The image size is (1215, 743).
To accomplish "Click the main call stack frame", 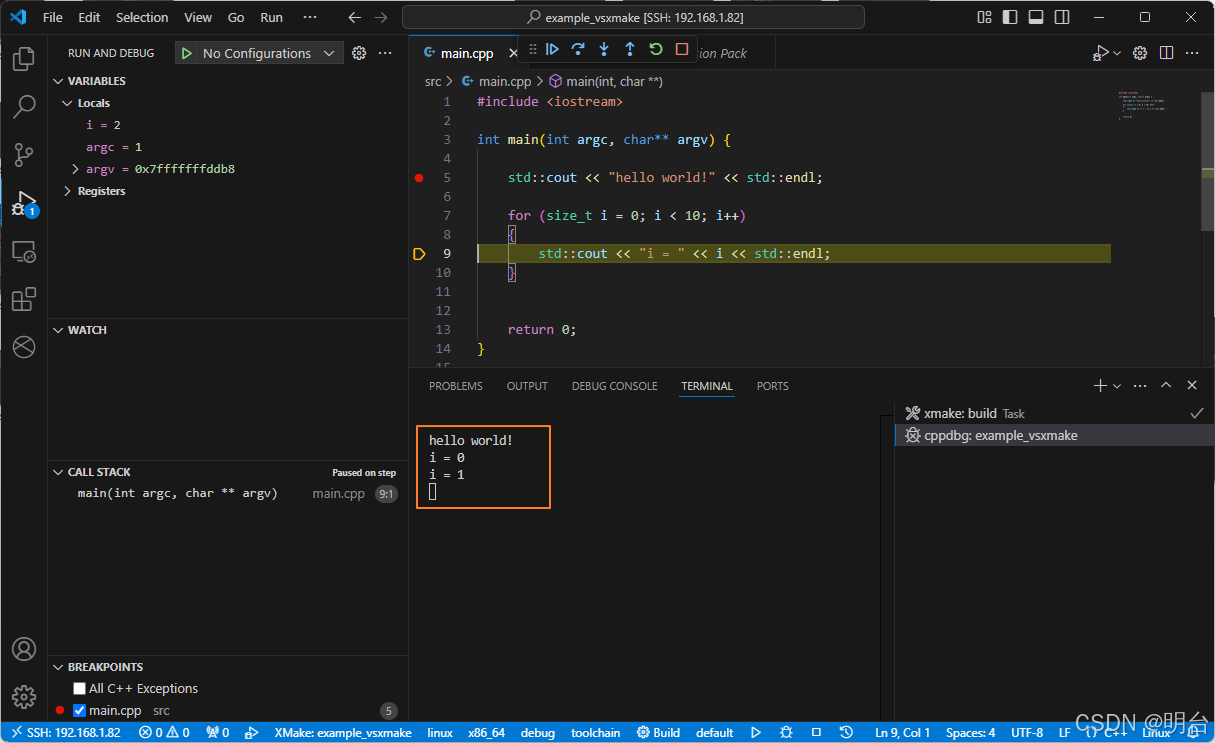I will (x=228, y=493).
